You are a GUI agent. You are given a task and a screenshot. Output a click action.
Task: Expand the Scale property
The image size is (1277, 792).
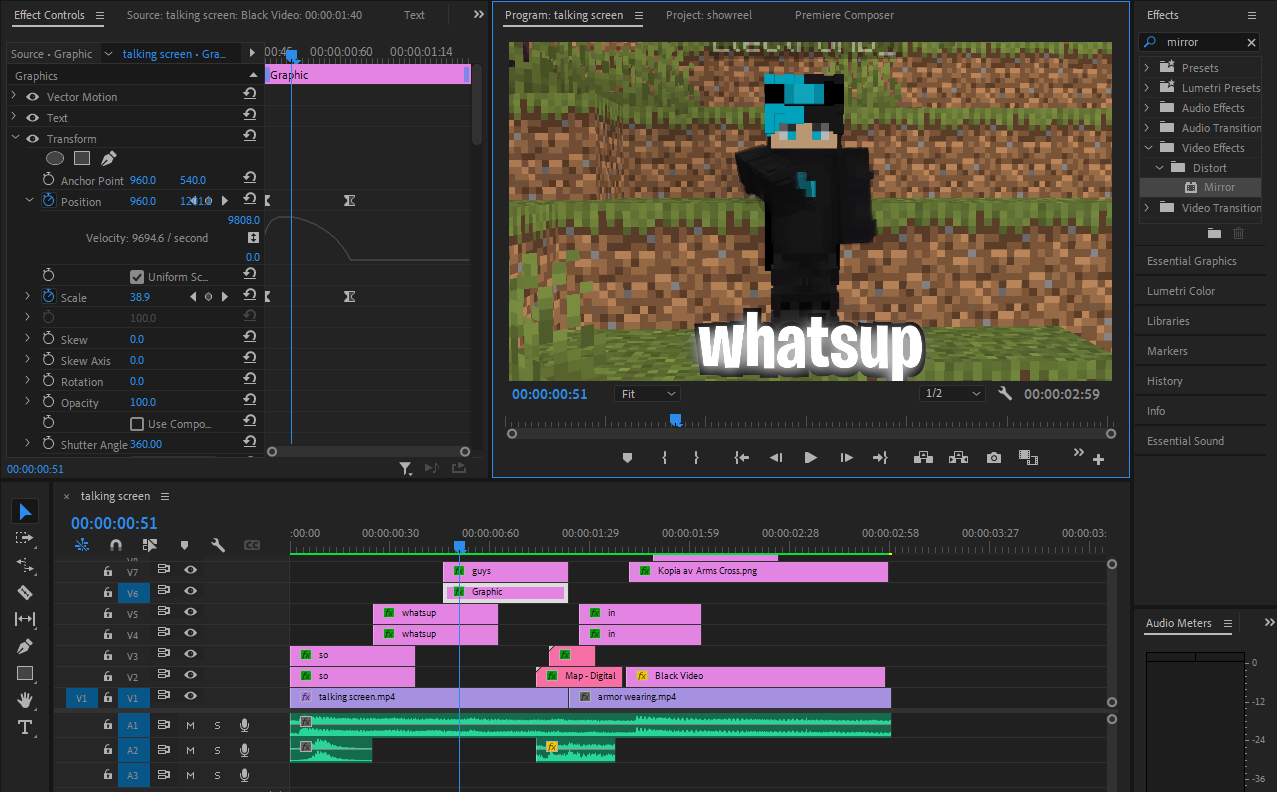point(28,297)
